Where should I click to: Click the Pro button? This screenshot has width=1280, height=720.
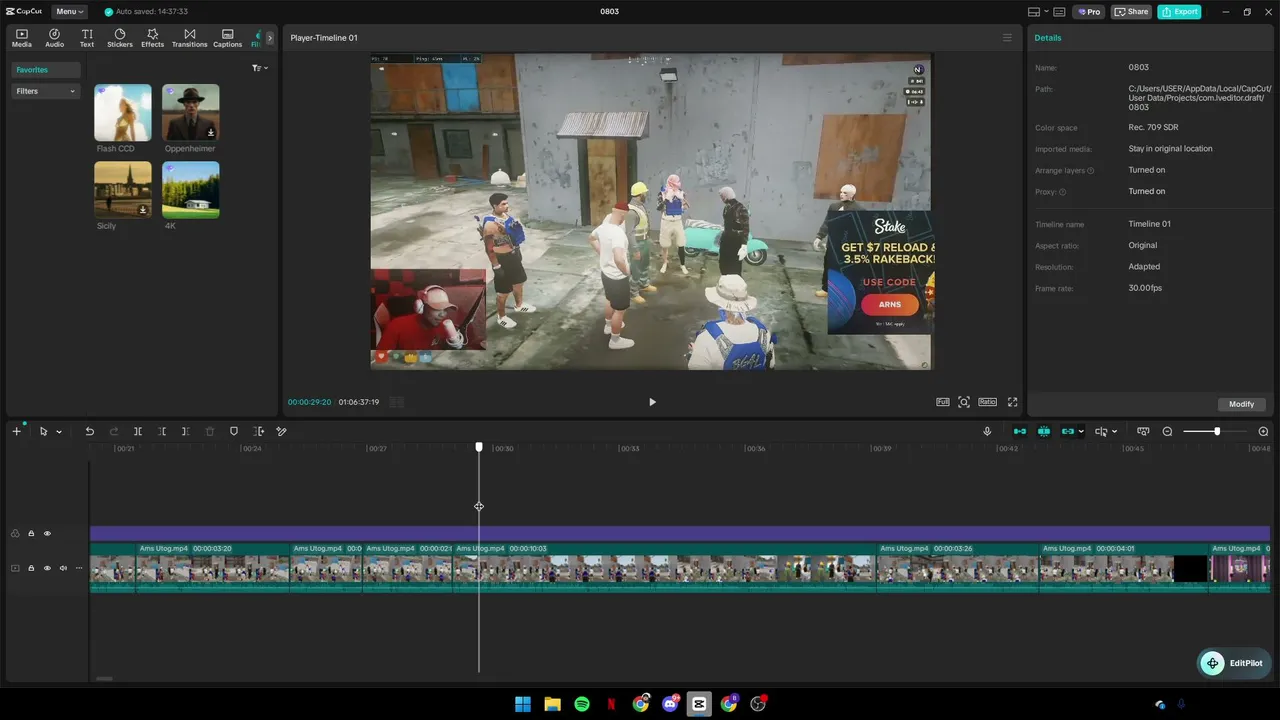(x=1088, y=12)
